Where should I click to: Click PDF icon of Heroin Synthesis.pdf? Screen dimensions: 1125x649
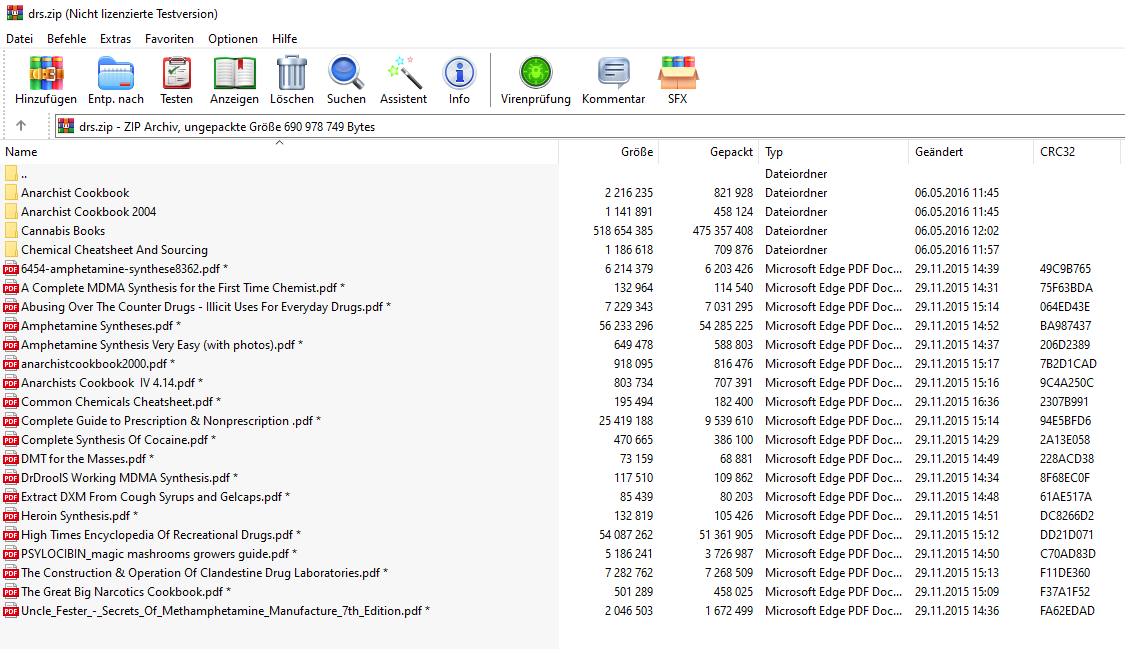coord(11,516)
